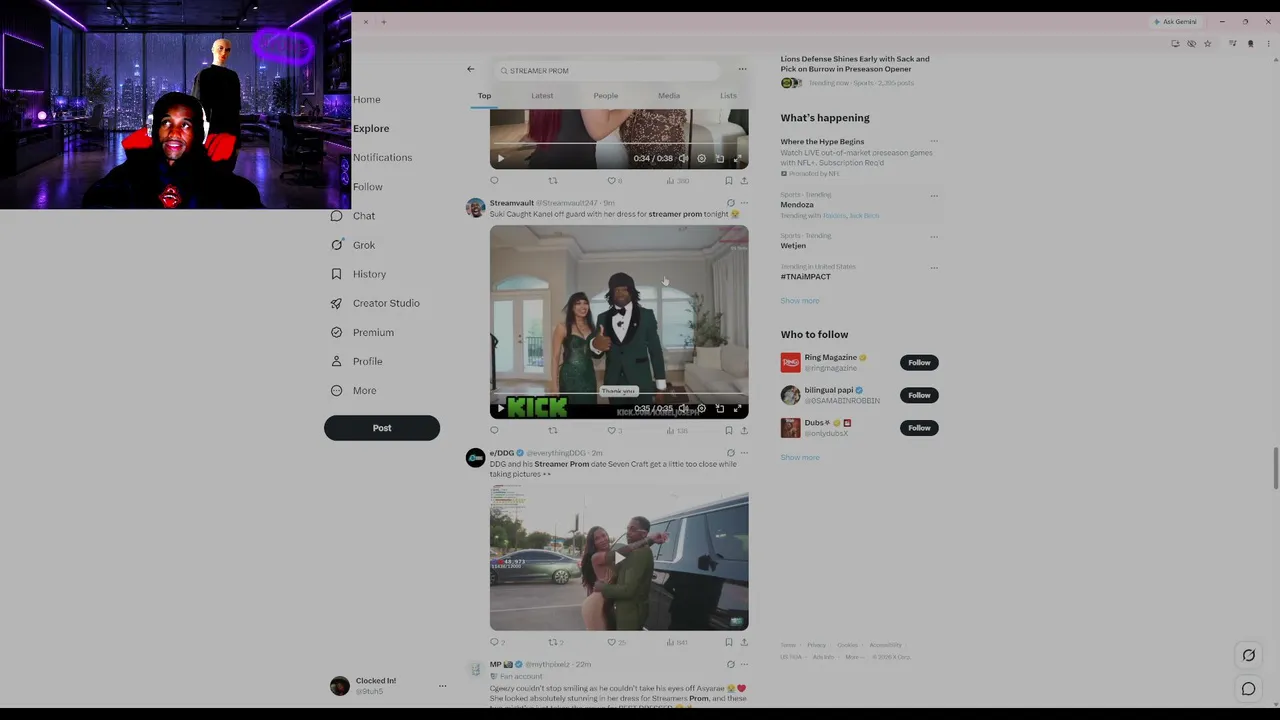1280x720 pixels.
Task: Click the Post button
Action: click(382, 428)
